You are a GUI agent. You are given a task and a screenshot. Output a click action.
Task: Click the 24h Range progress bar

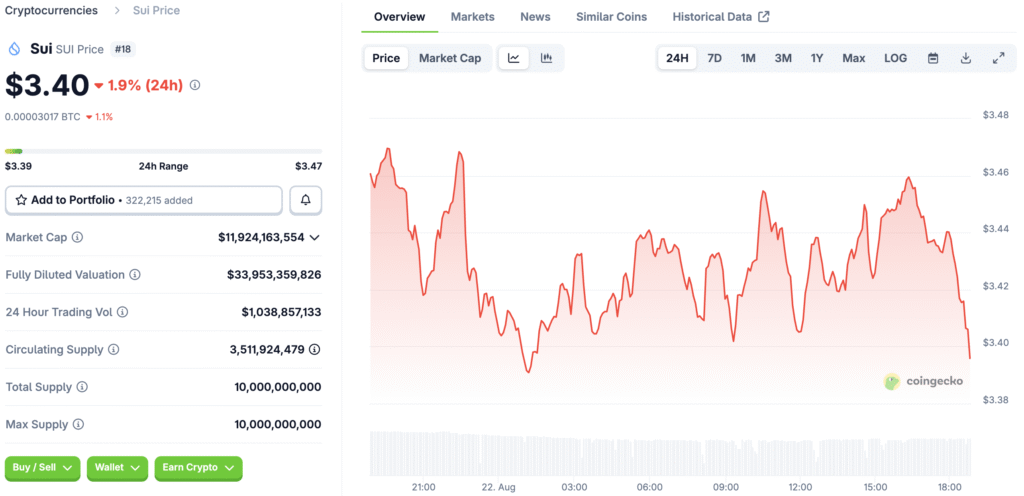click(163, 151)
